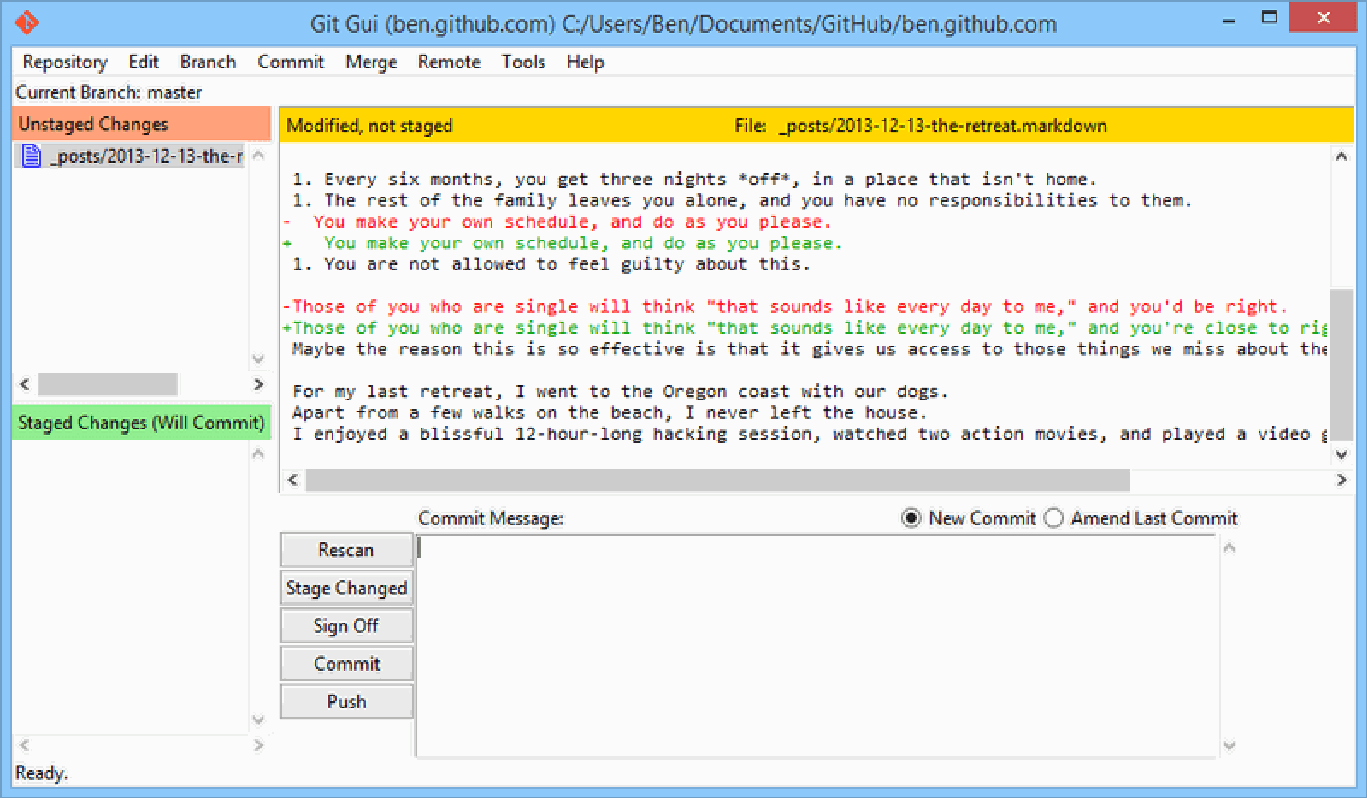
Task: Click the diff view scroll-right arrow
Action: click(1341, 481)
